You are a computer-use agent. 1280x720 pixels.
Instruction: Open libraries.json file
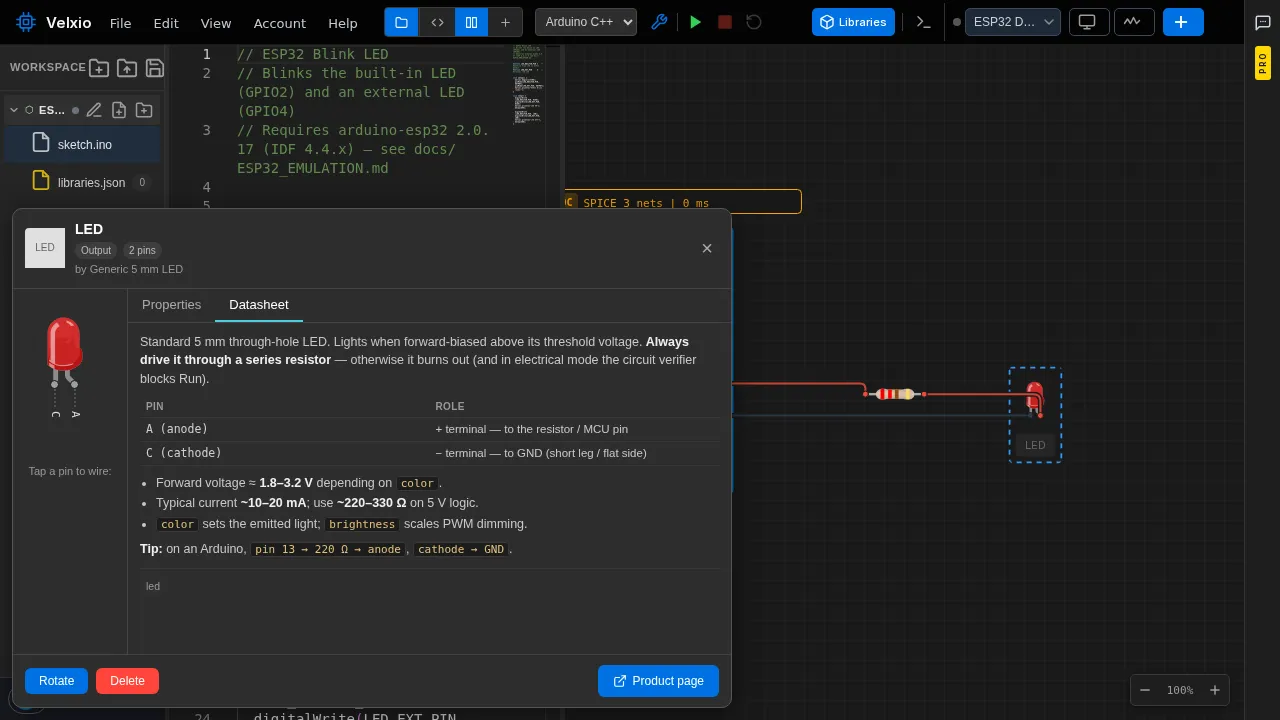82,182
